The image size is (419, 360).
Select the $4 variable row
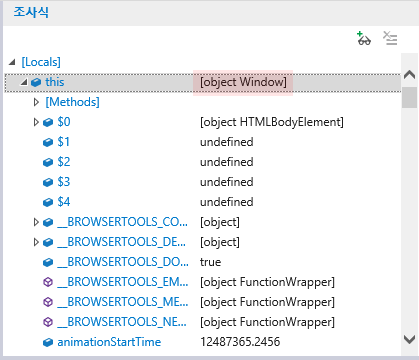click(x=202, y=202)
